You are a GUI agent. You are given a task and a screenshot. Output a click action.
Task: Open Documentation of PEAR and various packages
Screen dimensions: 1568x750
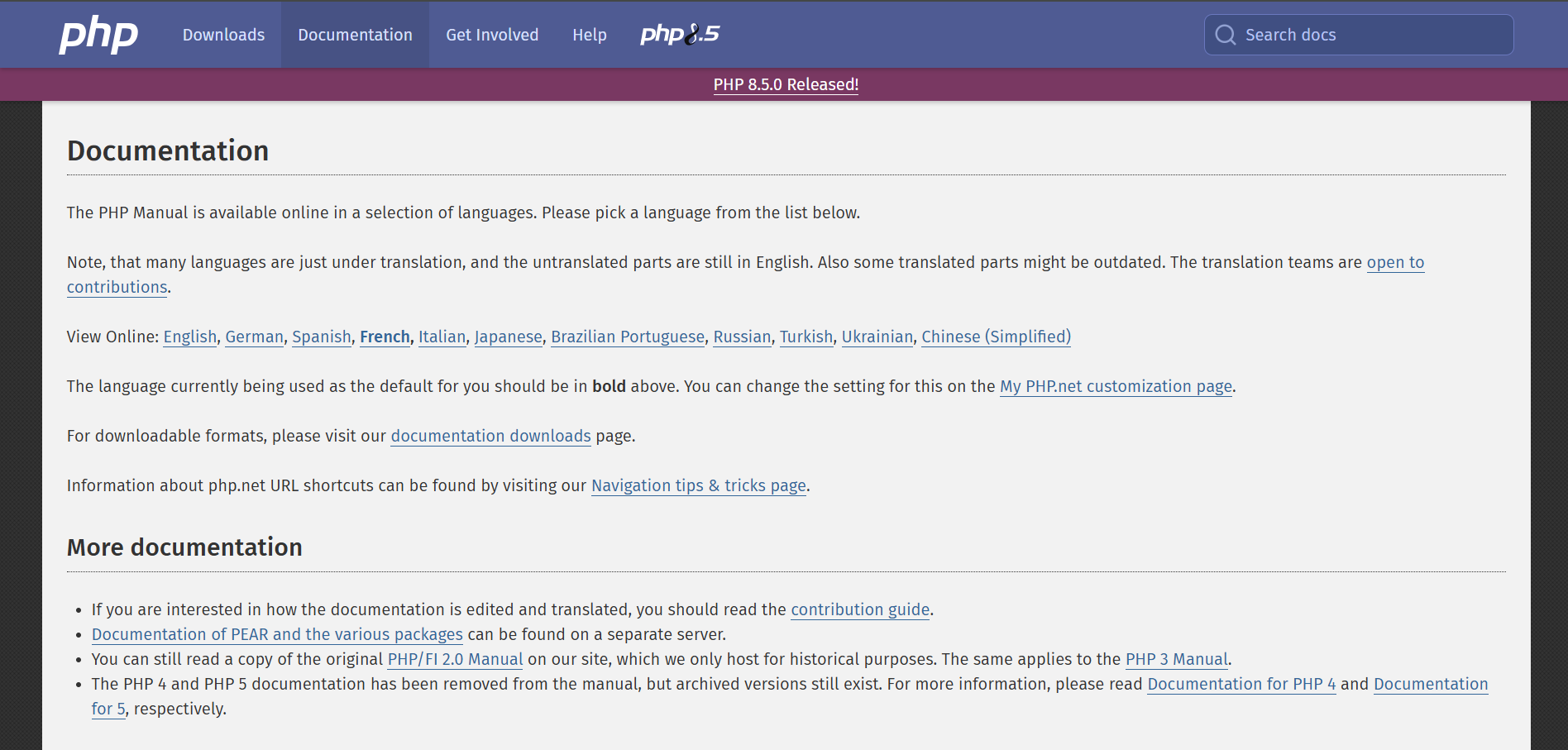277,634
